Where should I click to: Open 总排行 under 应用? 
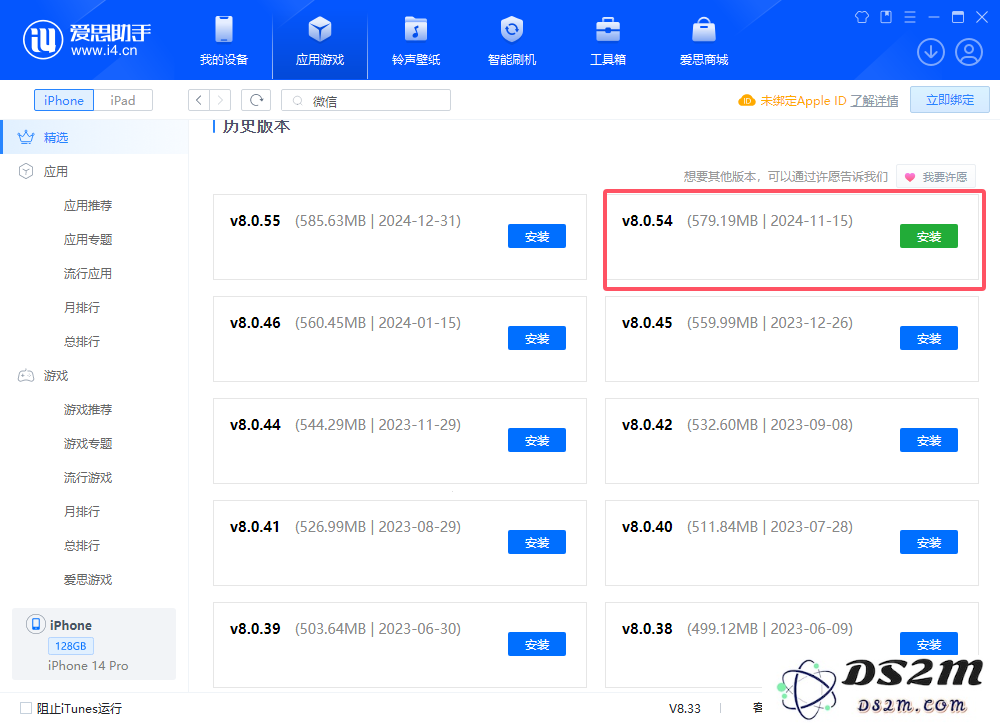click(82, 341)
